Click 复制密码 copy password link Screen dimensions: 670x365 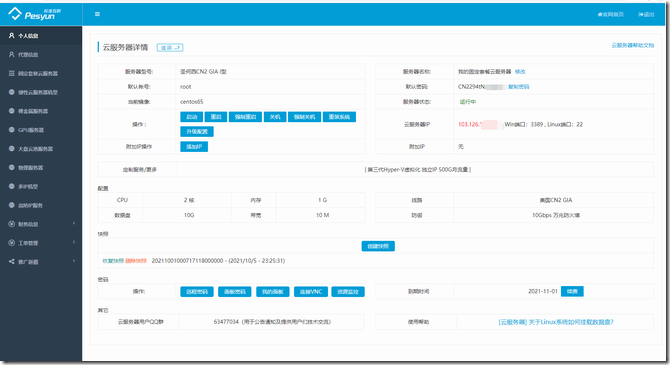click(518, 86)
